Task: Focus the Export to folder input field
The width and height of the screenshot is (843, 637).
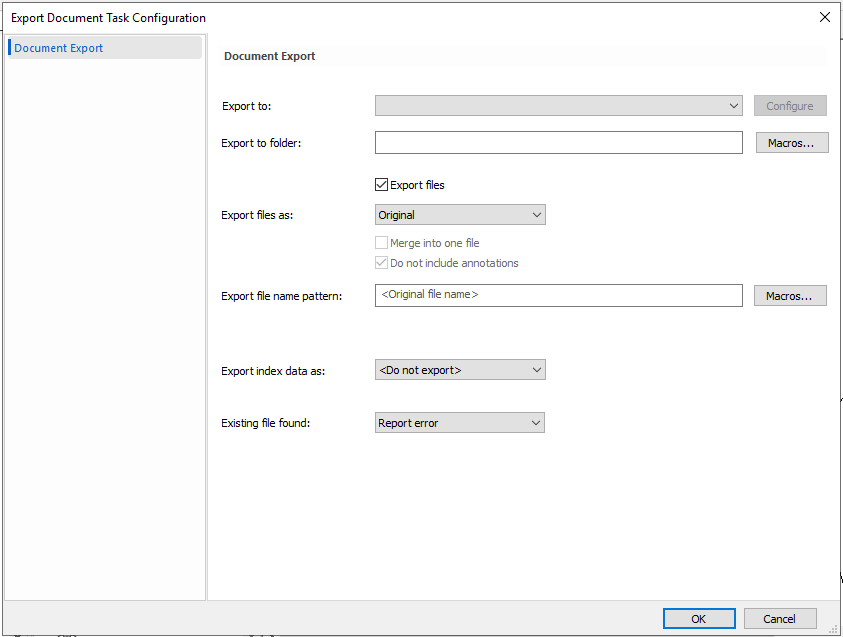Action: pos(559,142)
